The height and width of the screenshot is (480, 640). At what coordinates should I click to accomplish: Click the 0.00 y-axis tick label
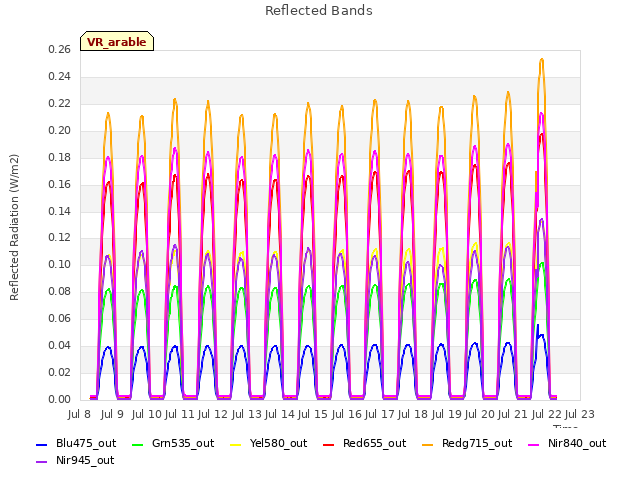coord(59,399)
